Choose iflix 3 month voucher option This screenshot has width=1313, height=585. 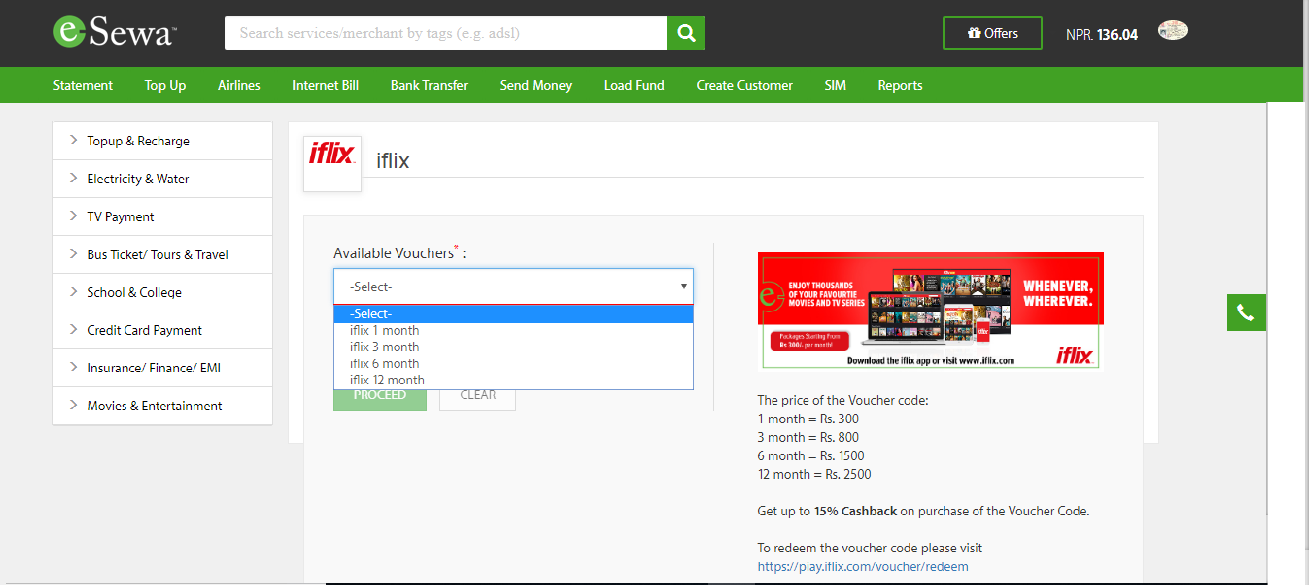point(513,347)
